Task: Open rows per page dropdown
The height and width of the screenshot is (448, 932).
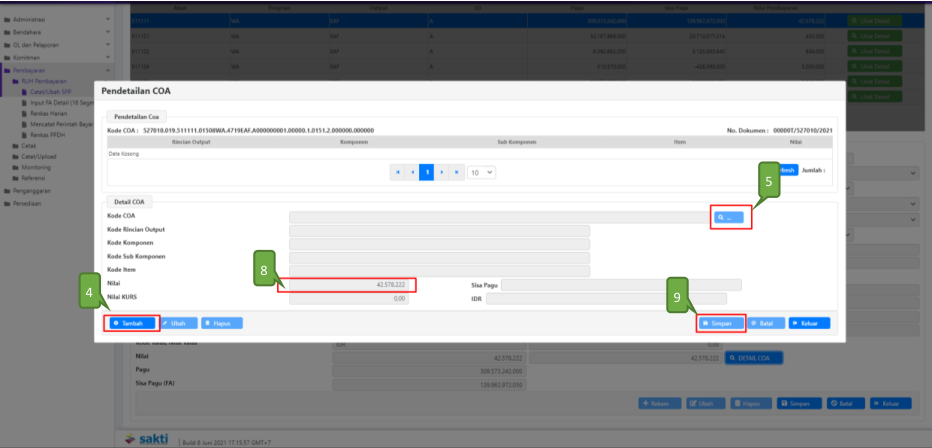Action: (x=482, y=172)
